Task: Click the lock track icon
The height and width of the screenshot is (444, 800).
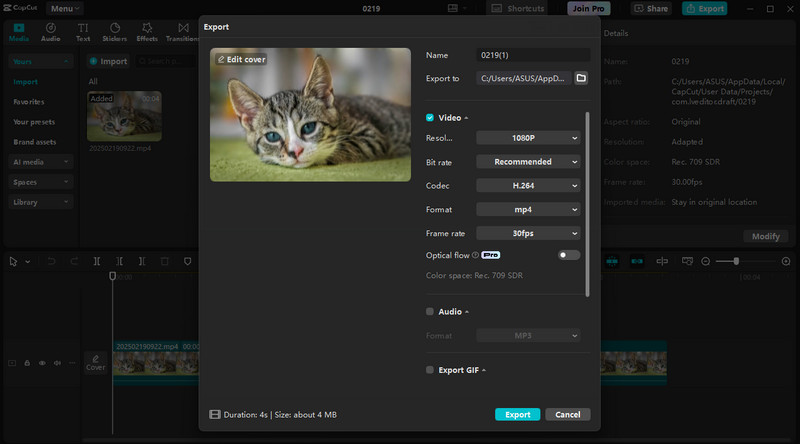Action: coord(27,363)
